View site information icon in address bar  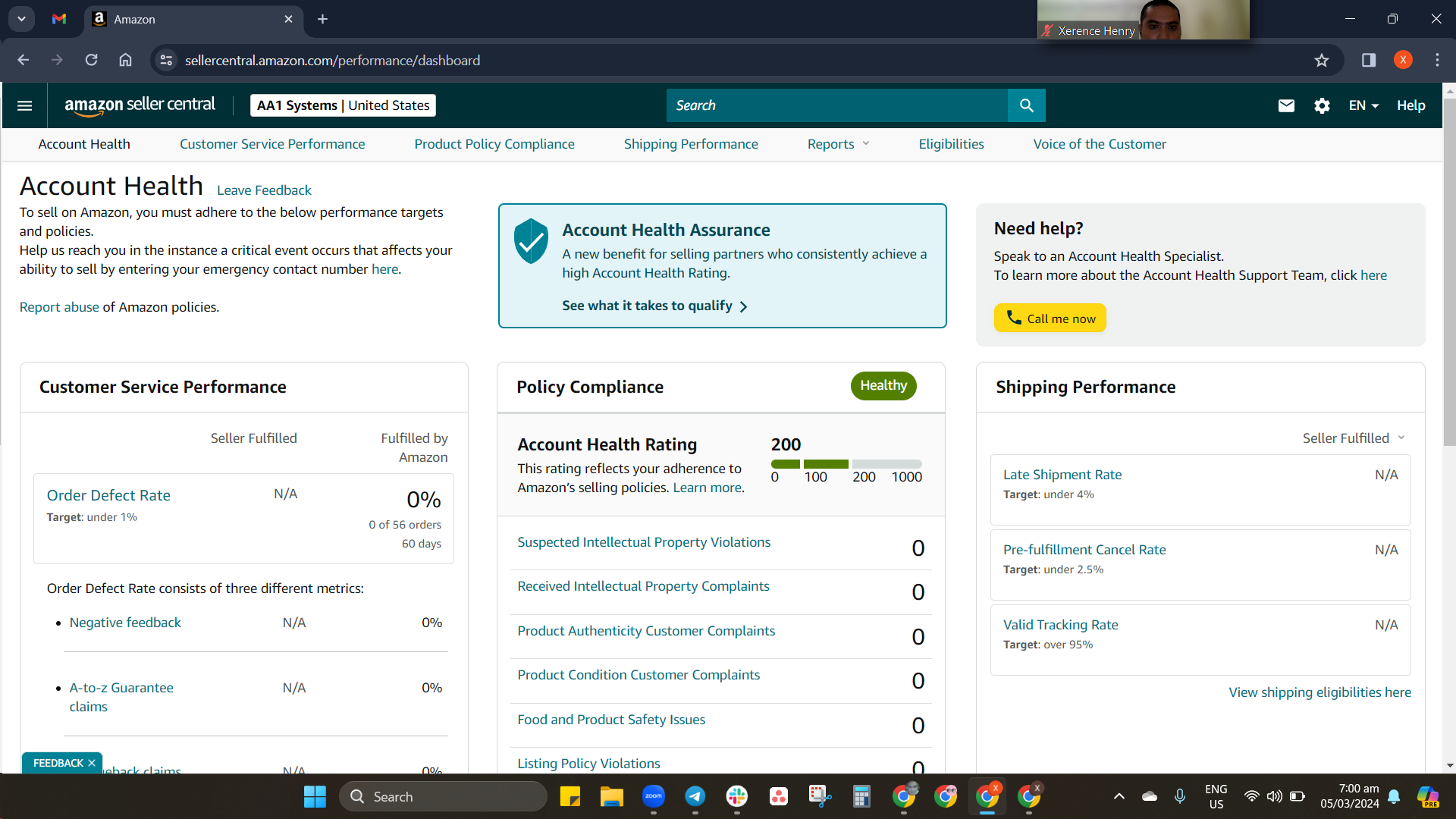point(166,60)
